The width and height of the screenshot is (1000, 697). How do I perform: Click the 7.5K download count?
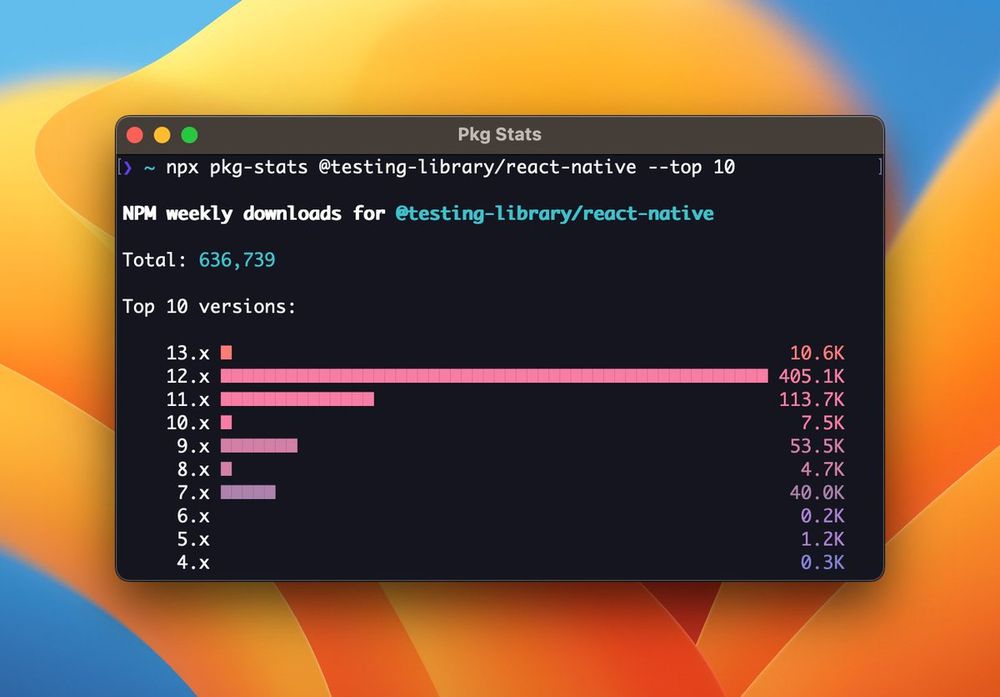(823, 423)
